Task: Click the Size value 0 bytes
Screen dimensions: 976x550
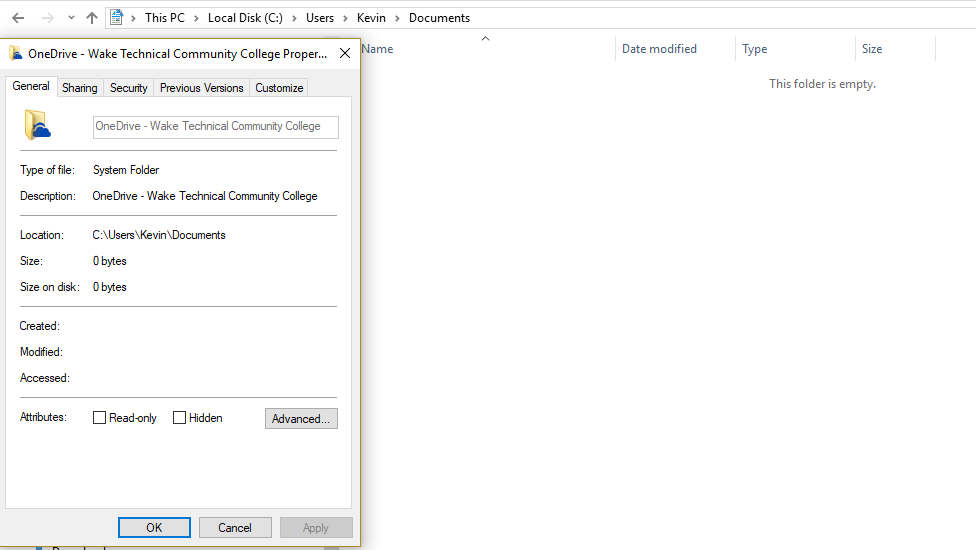Action: click(x=110, y=261)
